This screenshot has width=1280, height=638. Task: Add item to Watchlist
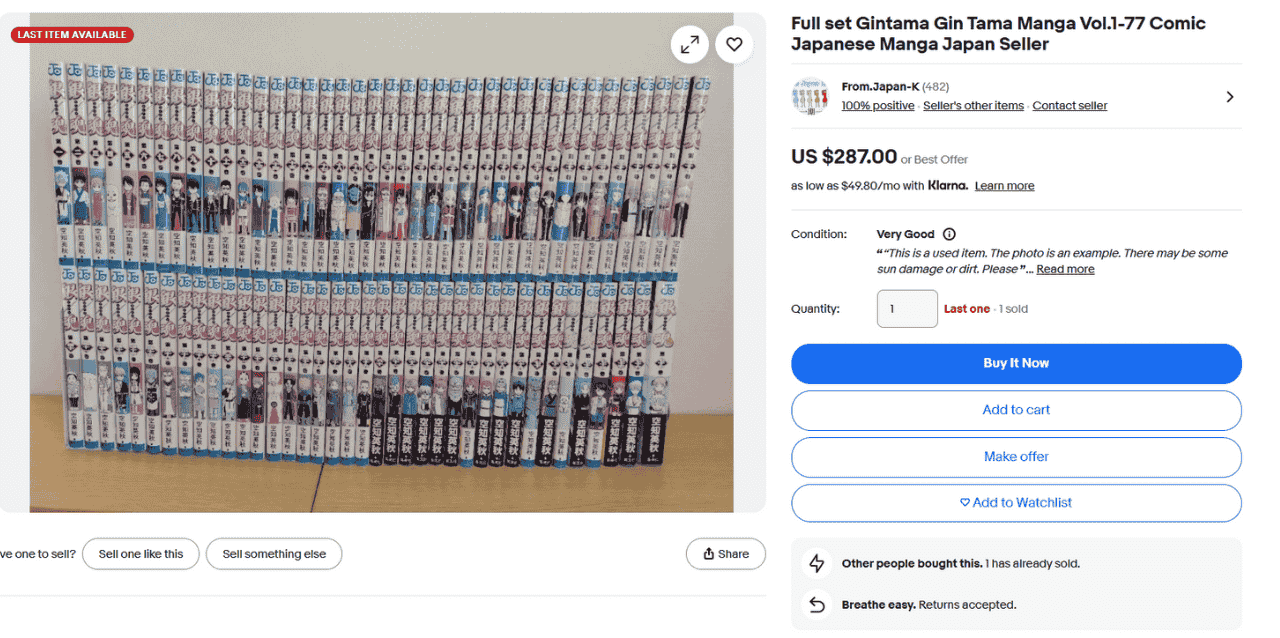coord(1016,503)
